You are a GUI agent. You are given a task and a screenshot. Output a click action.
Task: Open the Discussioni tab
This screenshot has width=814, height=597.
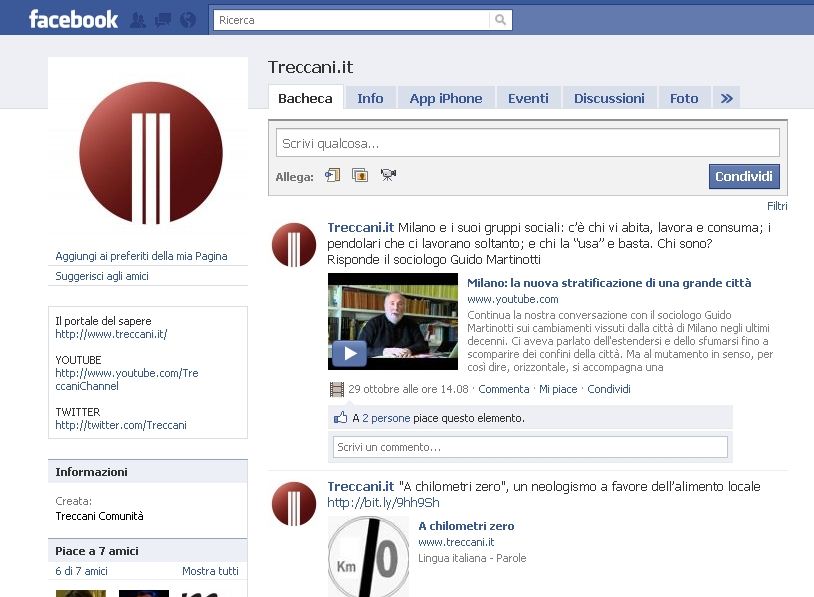pos(609,98)
